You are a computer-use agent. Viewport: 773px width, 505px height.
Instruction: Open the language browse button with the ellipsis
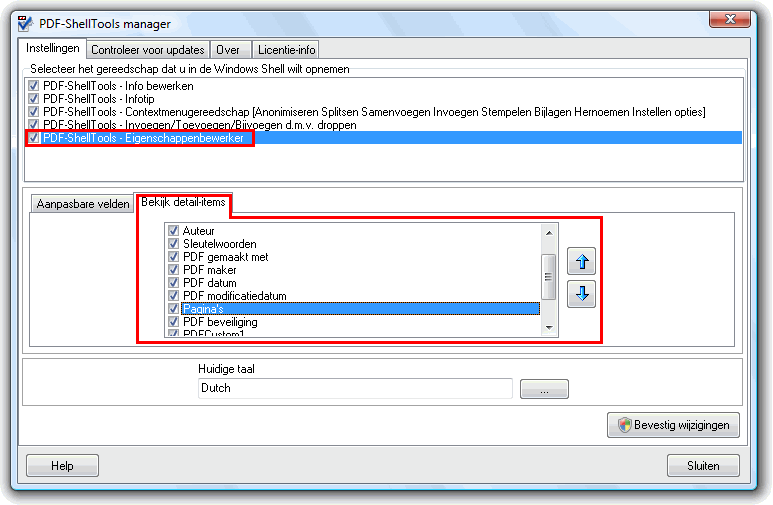[544, 389]
